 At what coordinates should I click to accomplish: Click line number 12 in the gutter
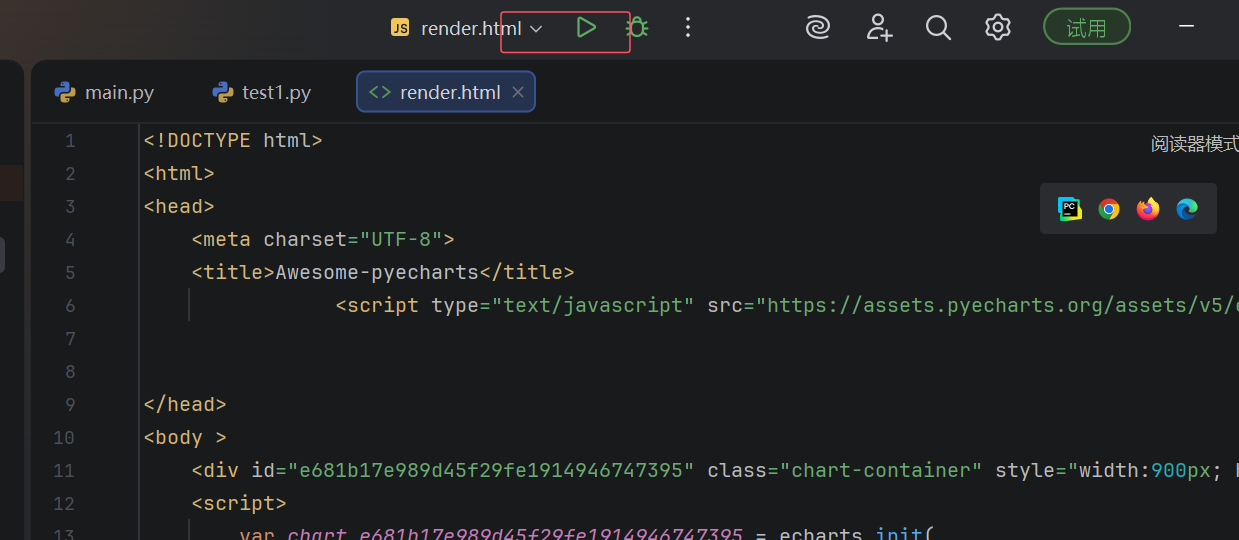pyautogui.click(x=65, y=504)
